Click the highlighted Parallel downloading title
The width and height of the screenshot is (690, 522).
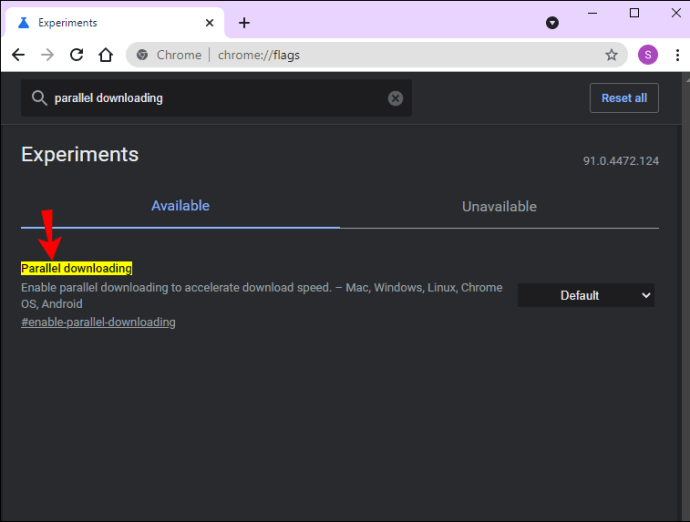click(x=77, y=268)
